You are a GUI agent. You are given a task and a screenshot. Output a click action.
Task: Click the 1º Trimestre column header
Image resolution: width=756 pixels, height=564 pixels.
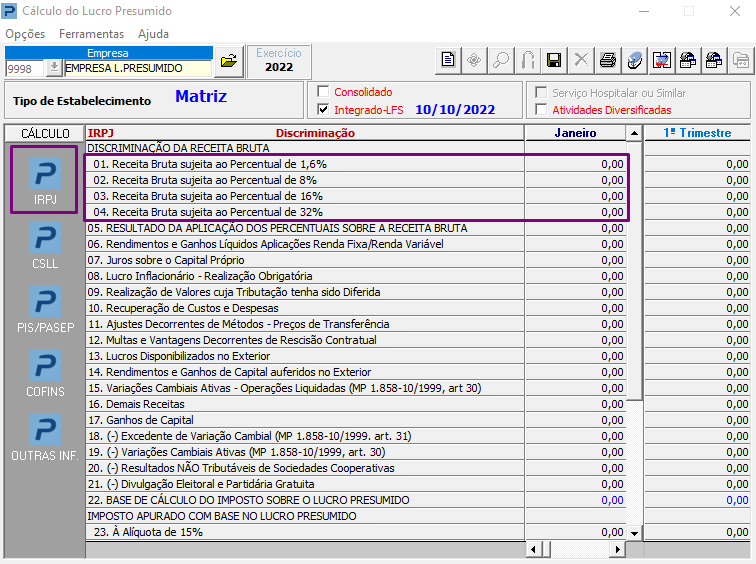click(697, 133)
